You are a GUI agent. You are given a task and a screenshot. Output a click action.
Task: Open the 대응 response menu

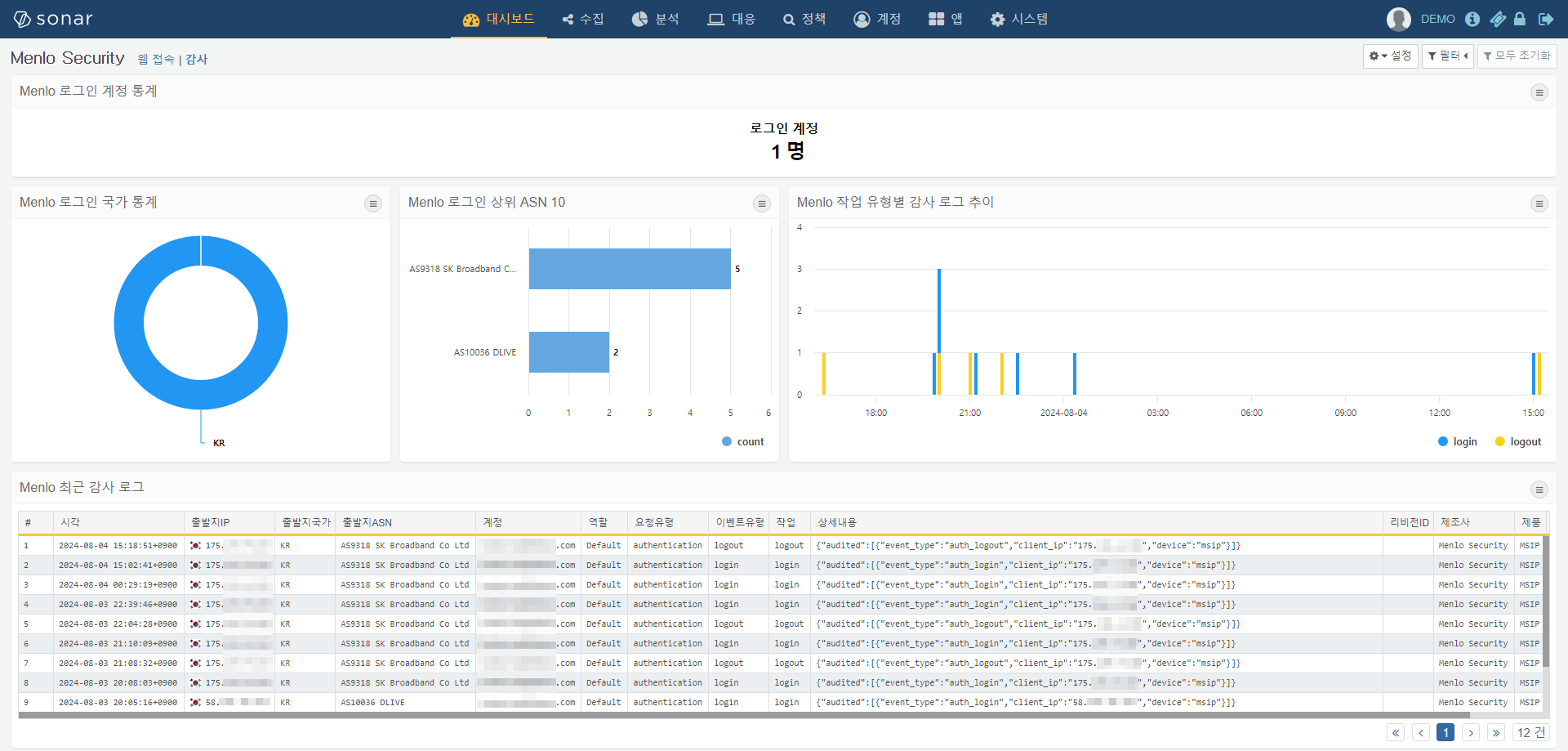[x=732, y=19]
